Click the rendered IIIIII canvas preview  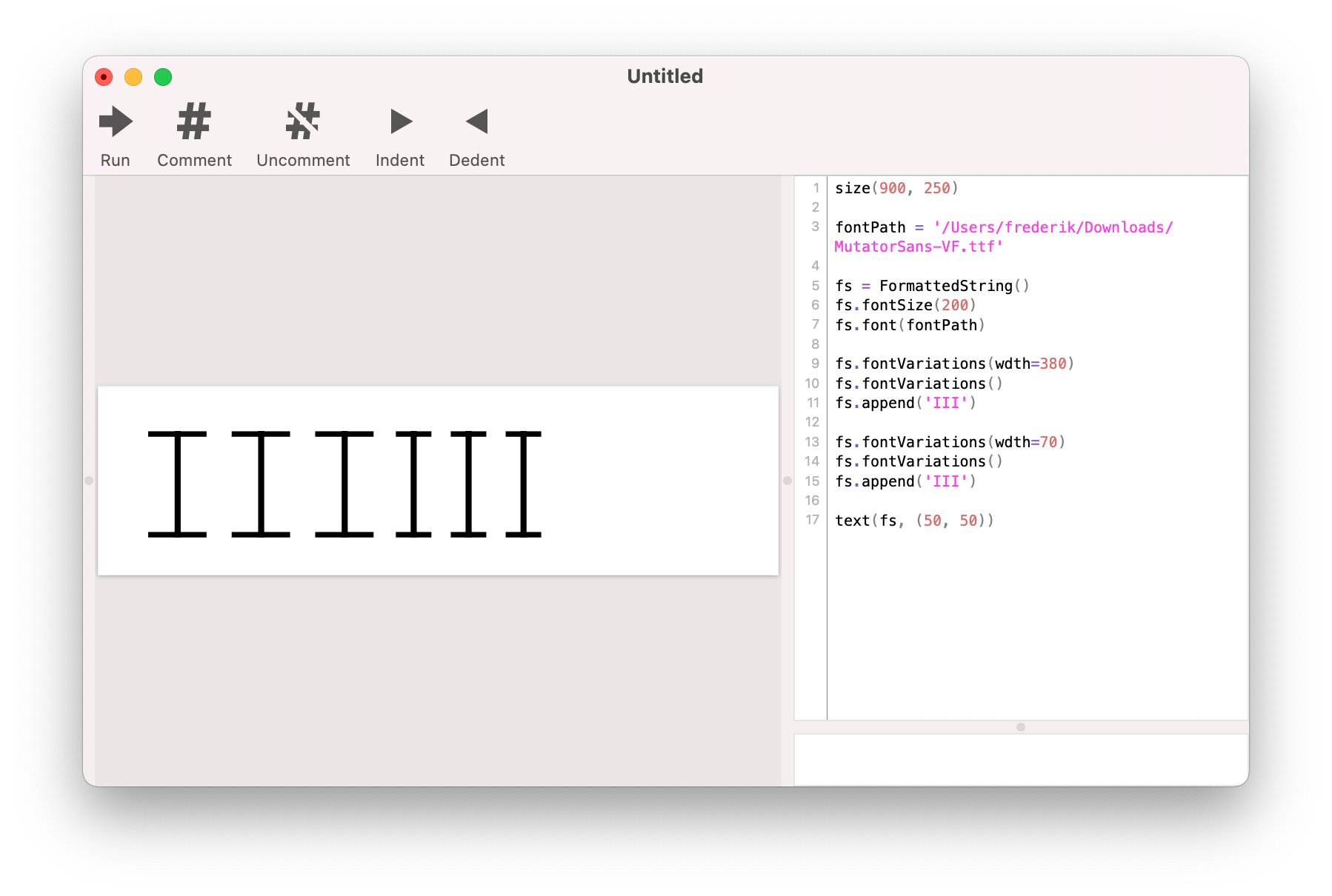438,481
